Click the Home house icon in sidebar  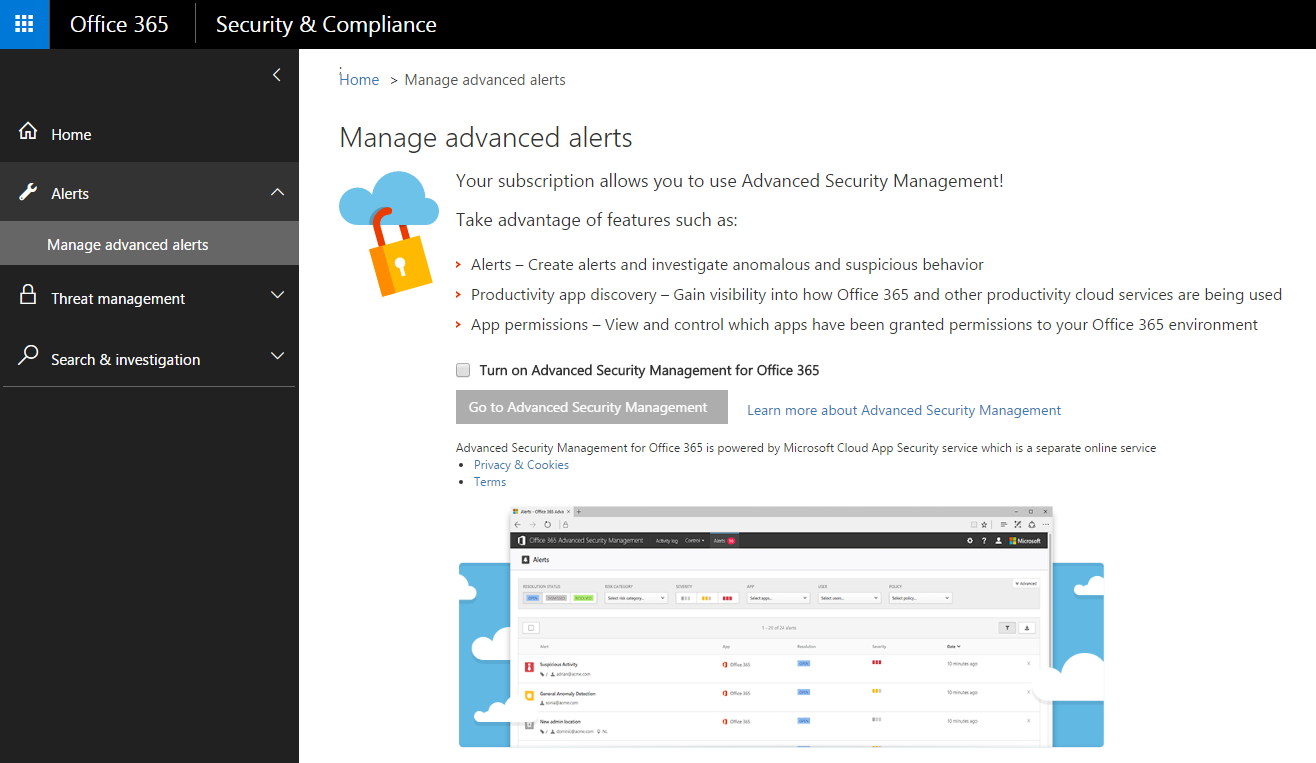pyautogui.click(x=28, y=130)
